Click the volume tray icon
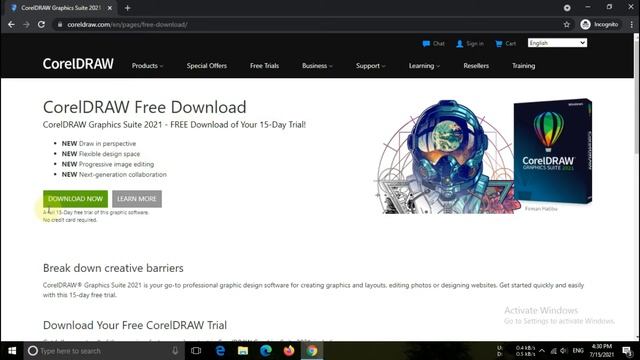Viewport: 640px width, 360px height. coord(564,351)
